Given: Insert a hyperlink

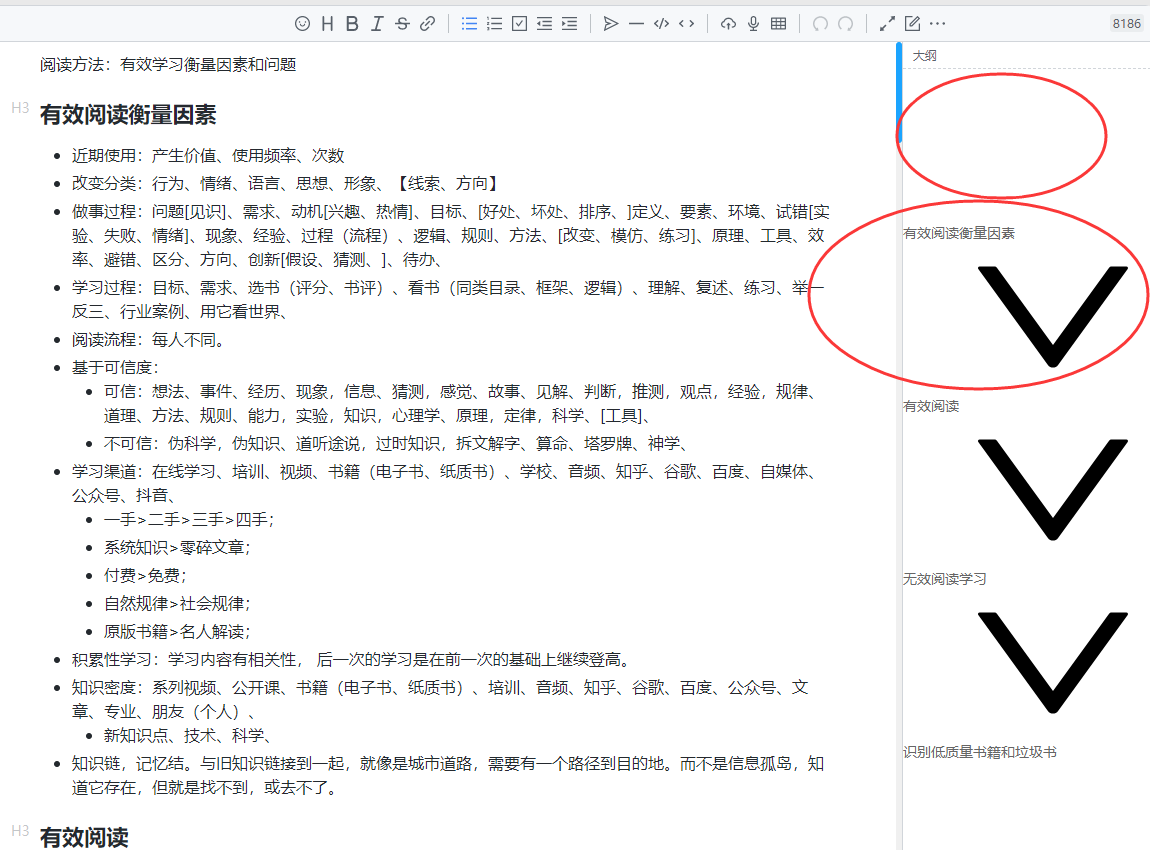Looking at the screenshot, I should (x=427, y=23).
